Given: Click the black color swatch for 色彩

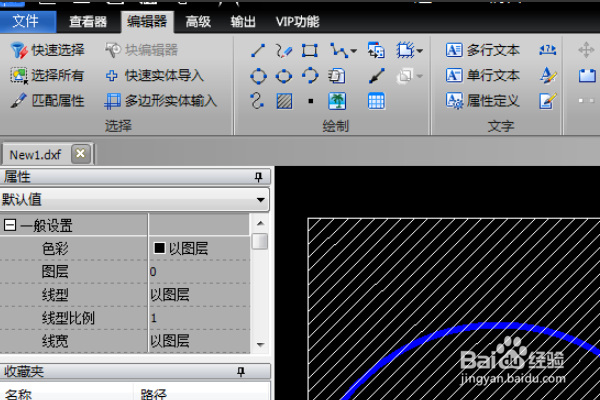Looking at the screenshot, I should tap(159, 248).
